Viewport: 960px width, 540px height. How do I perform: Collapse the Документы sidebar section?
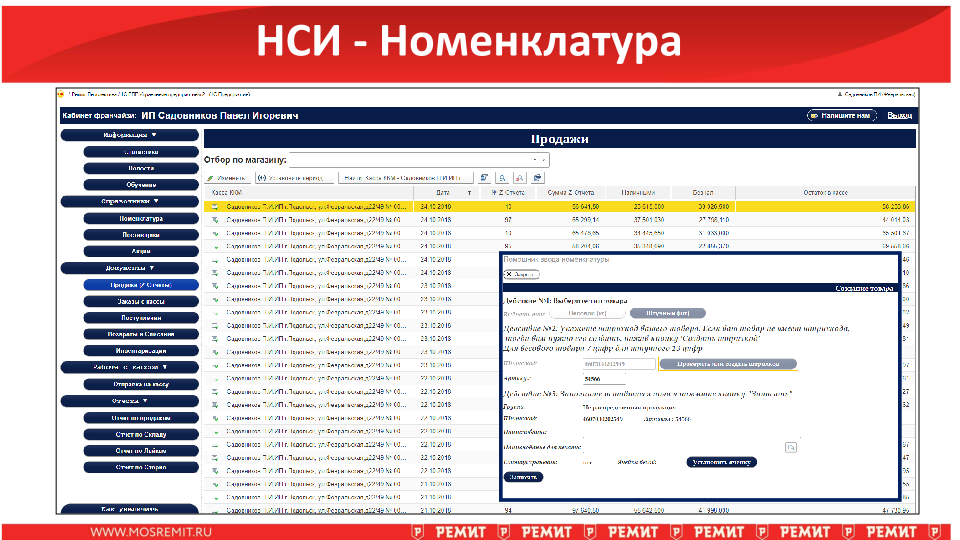tap(130, 268)
